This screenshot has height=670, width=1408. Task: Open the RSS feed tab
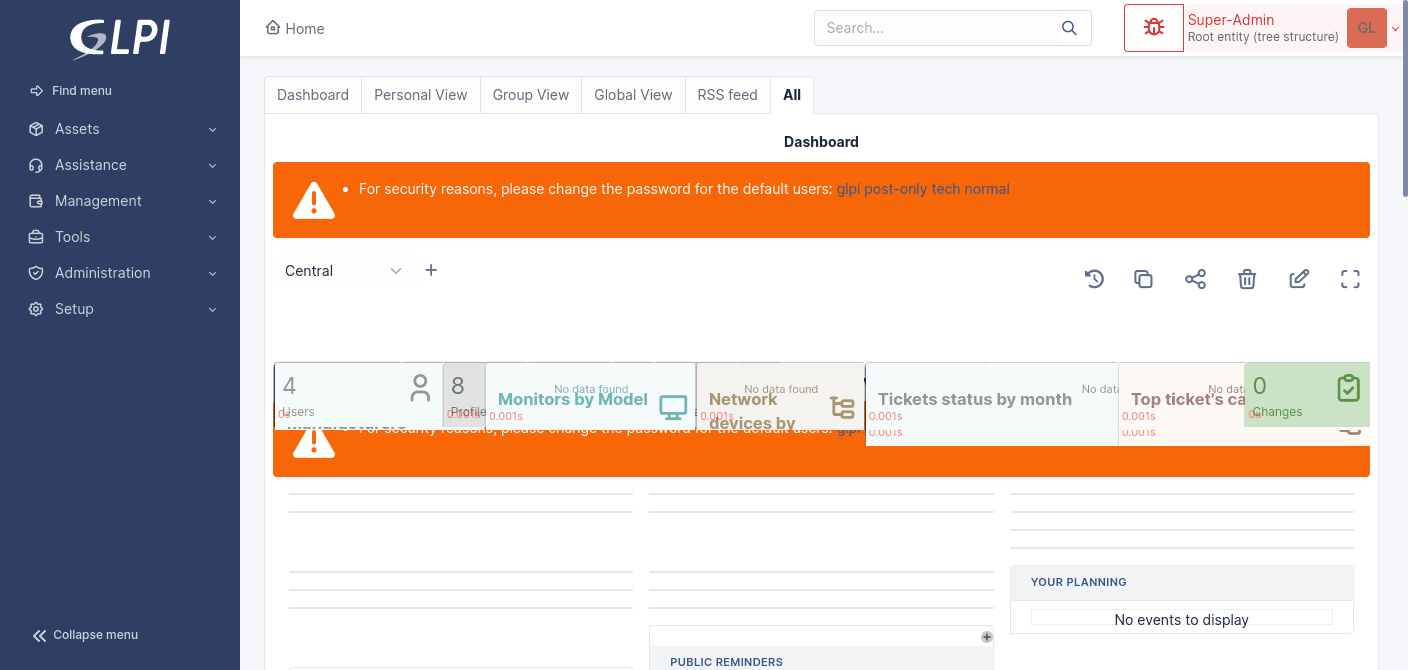[x=727, y=94]
